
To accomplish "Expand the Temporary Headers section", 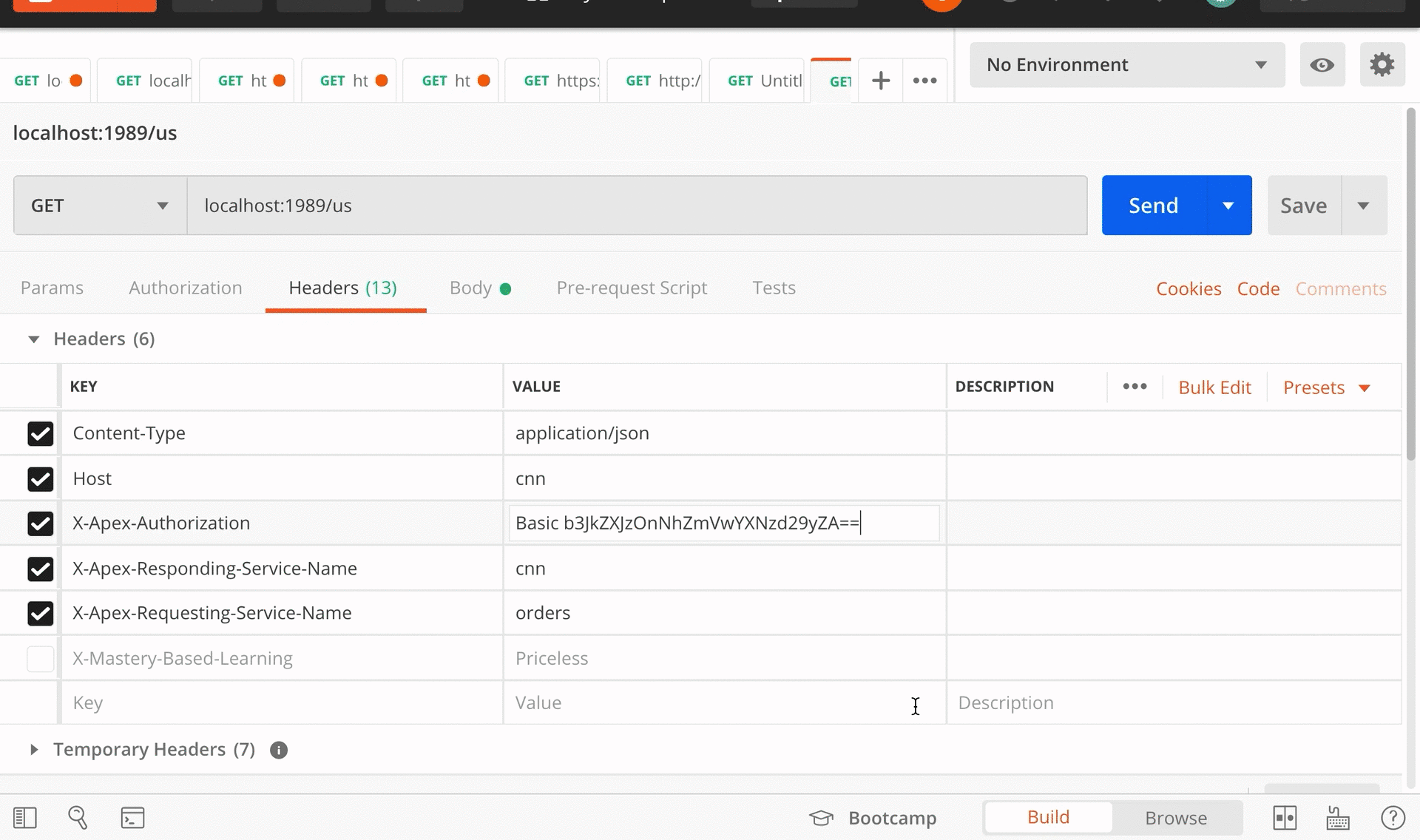I will 33,748.
